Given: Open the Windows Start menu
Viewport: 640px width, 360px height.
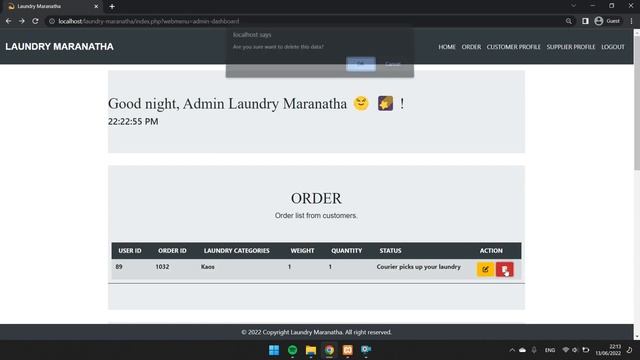Looking at the screenshot, I should coord(274,350).
